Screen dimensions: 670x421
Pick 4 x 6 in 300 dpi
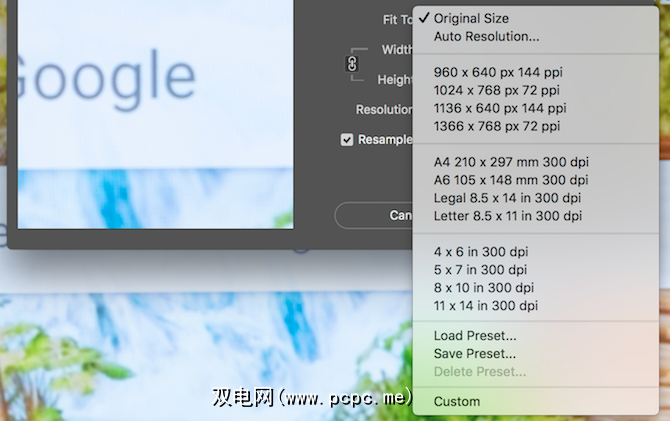[x=535, y=252]
